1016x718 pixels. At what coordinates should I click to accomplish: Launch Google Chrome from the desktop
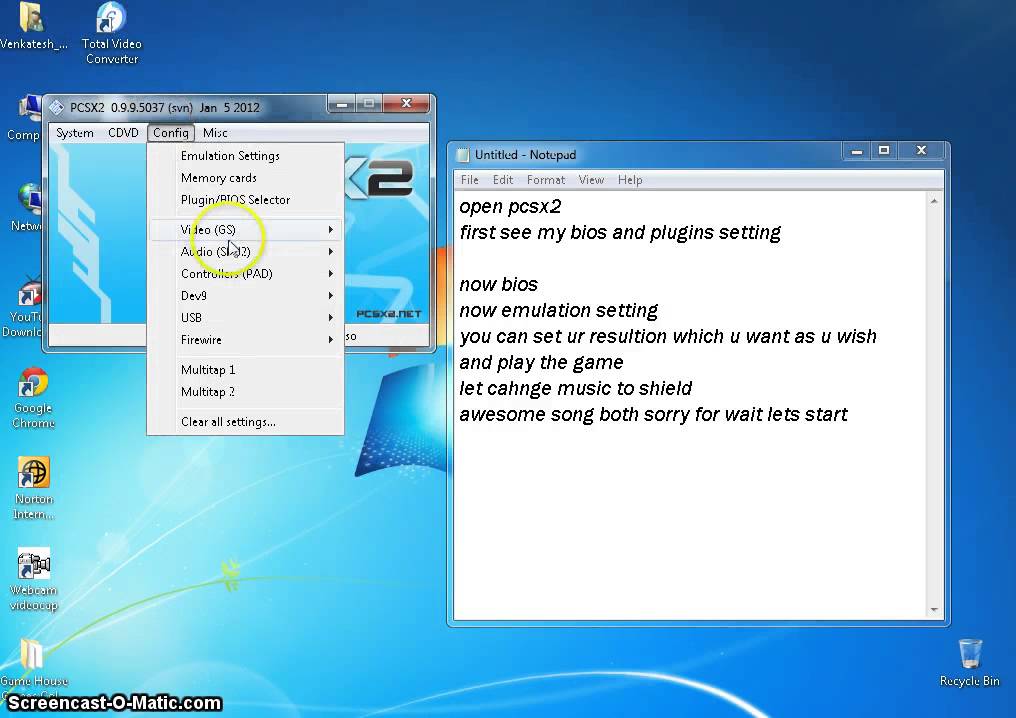[34, 397]
